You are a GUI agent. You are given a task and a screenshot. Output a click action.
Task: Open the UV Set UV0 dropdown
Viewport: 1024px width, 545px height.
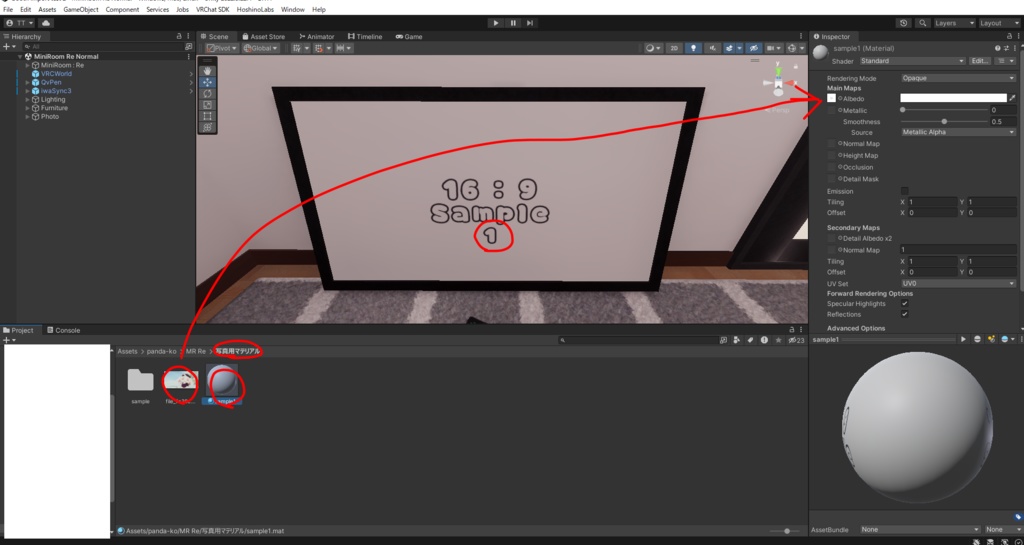pos(958,283)
